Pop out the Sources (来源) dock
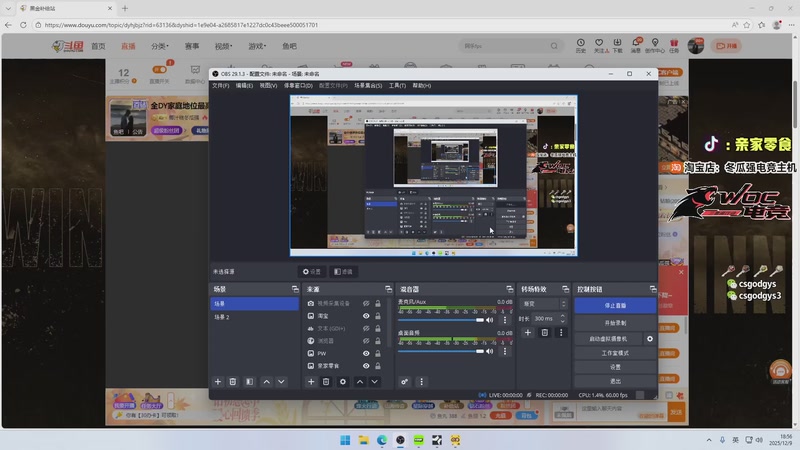Viewport: 800px width, 450px height. [388, 289]
